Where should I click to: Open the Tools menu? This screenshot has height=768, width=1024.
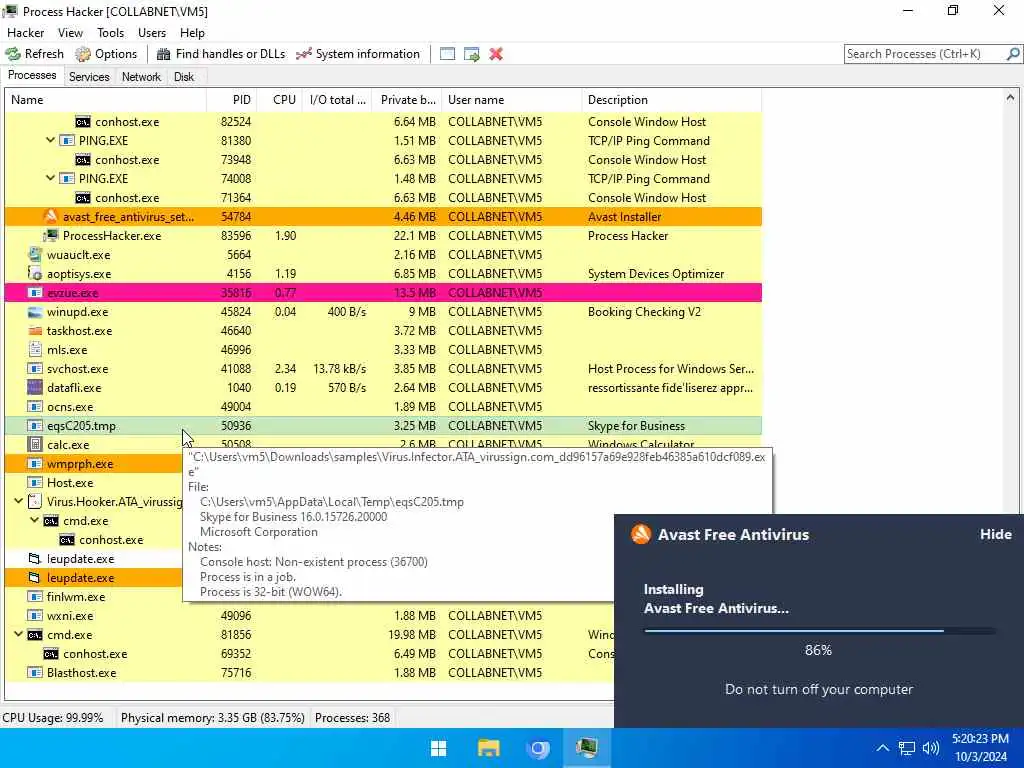[x=110, y=33]
